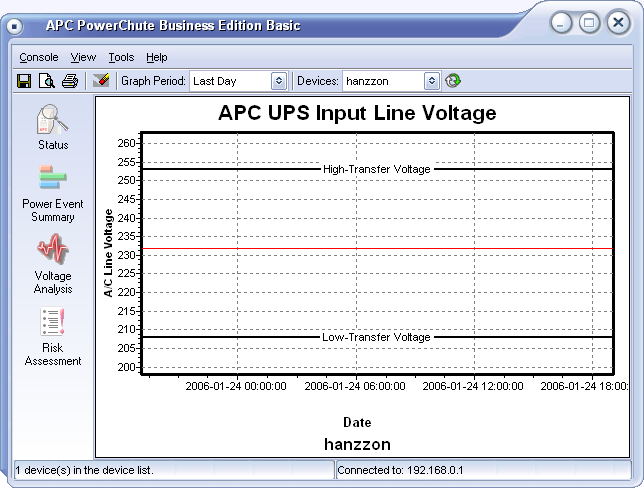Viewport: 644px width, 488px height.
Task: Close the PowerChute window
Action: pyautogui.click(x=618, y=23)
